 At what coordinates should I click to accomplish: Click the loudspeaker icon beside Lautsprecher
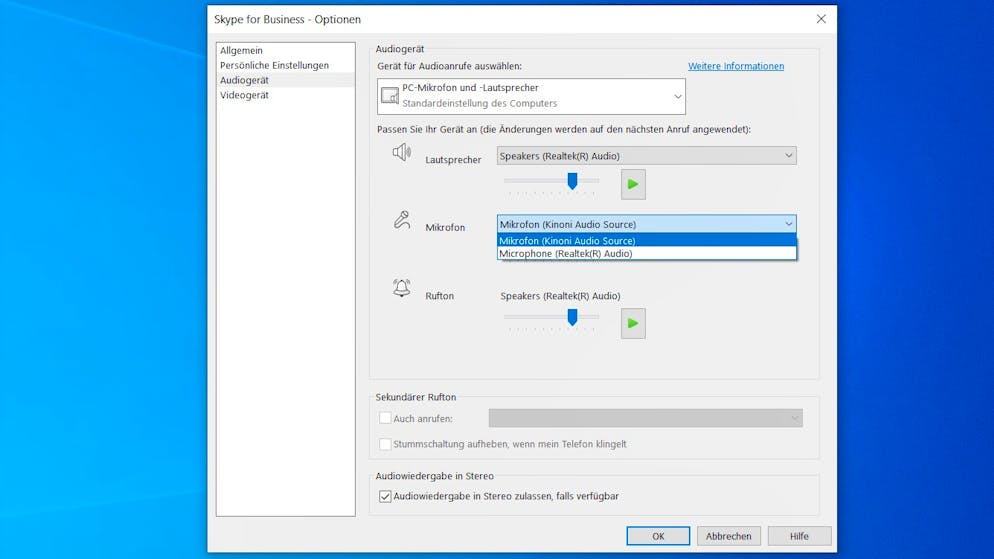(x=401, y=152)
